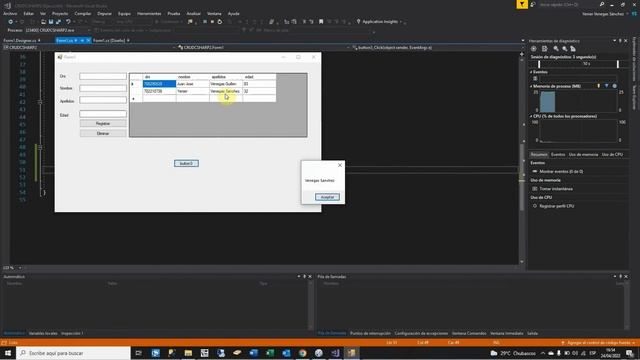The height and width of the screenshot is (360, 640).
Task: Open the button2_Click member navigation dropdown
Action: [x=437, y=47]
